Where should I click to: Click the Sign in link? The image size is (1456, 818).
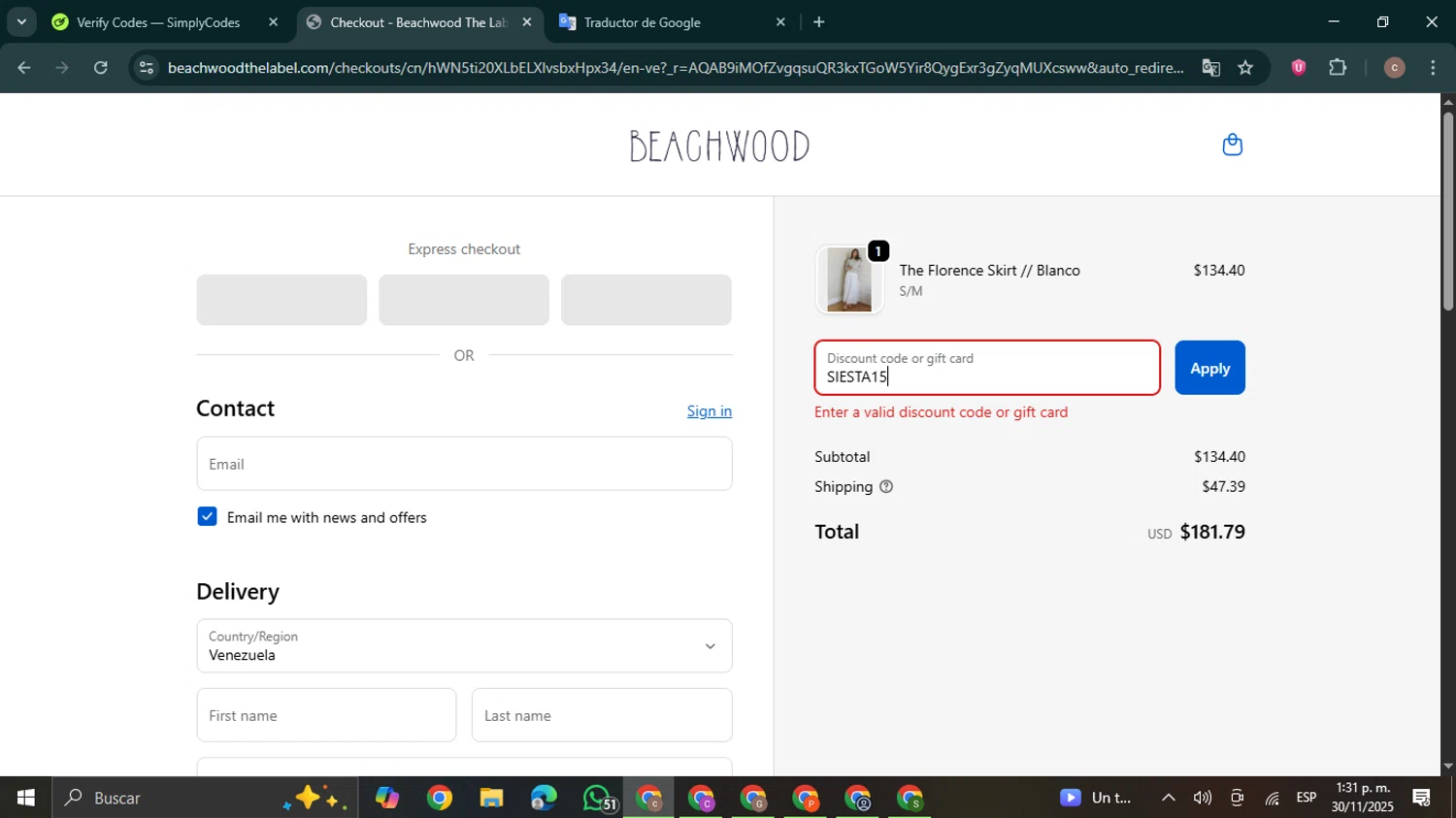710,410
